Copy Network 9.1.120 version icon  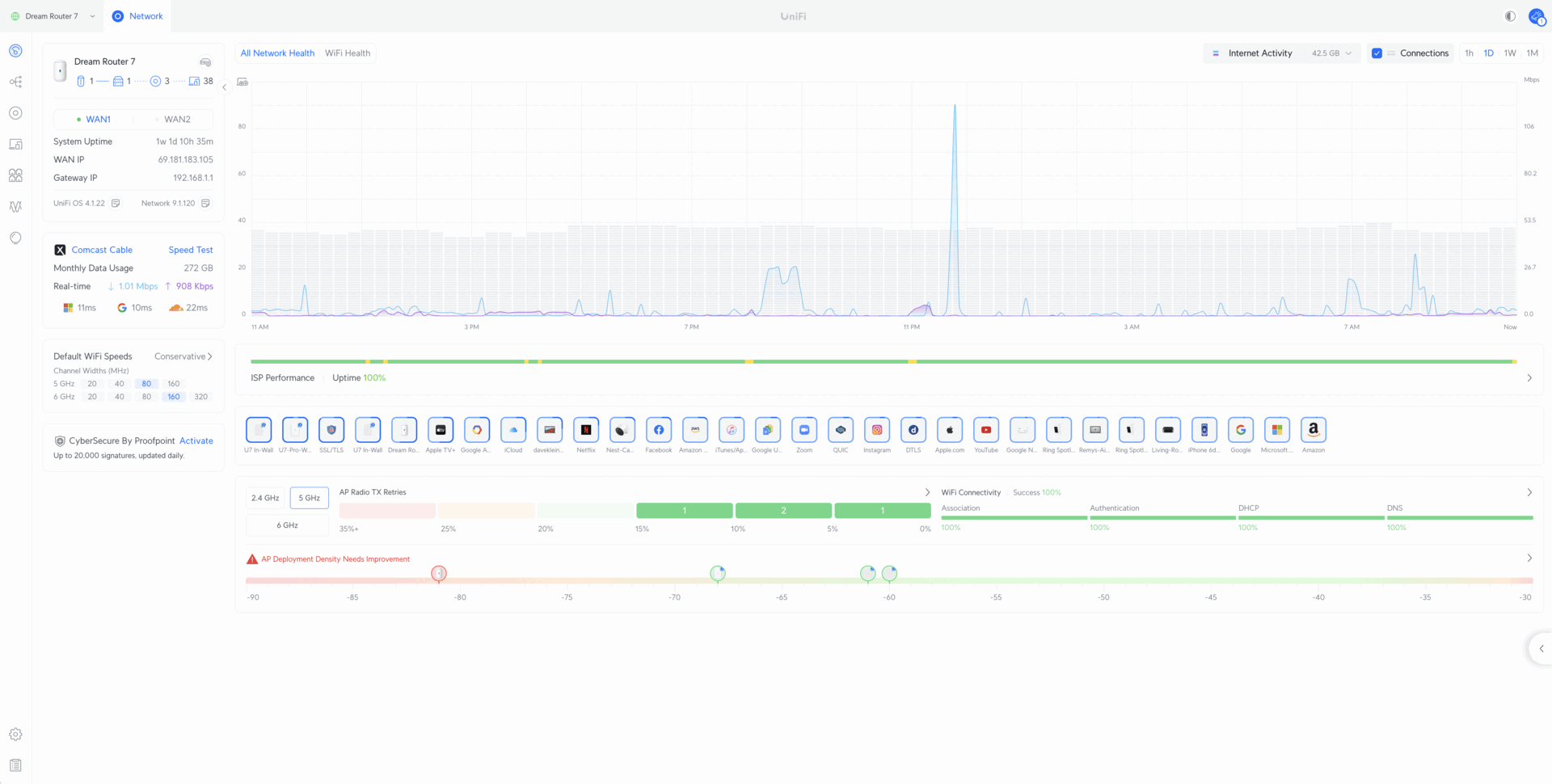(205, 204)
